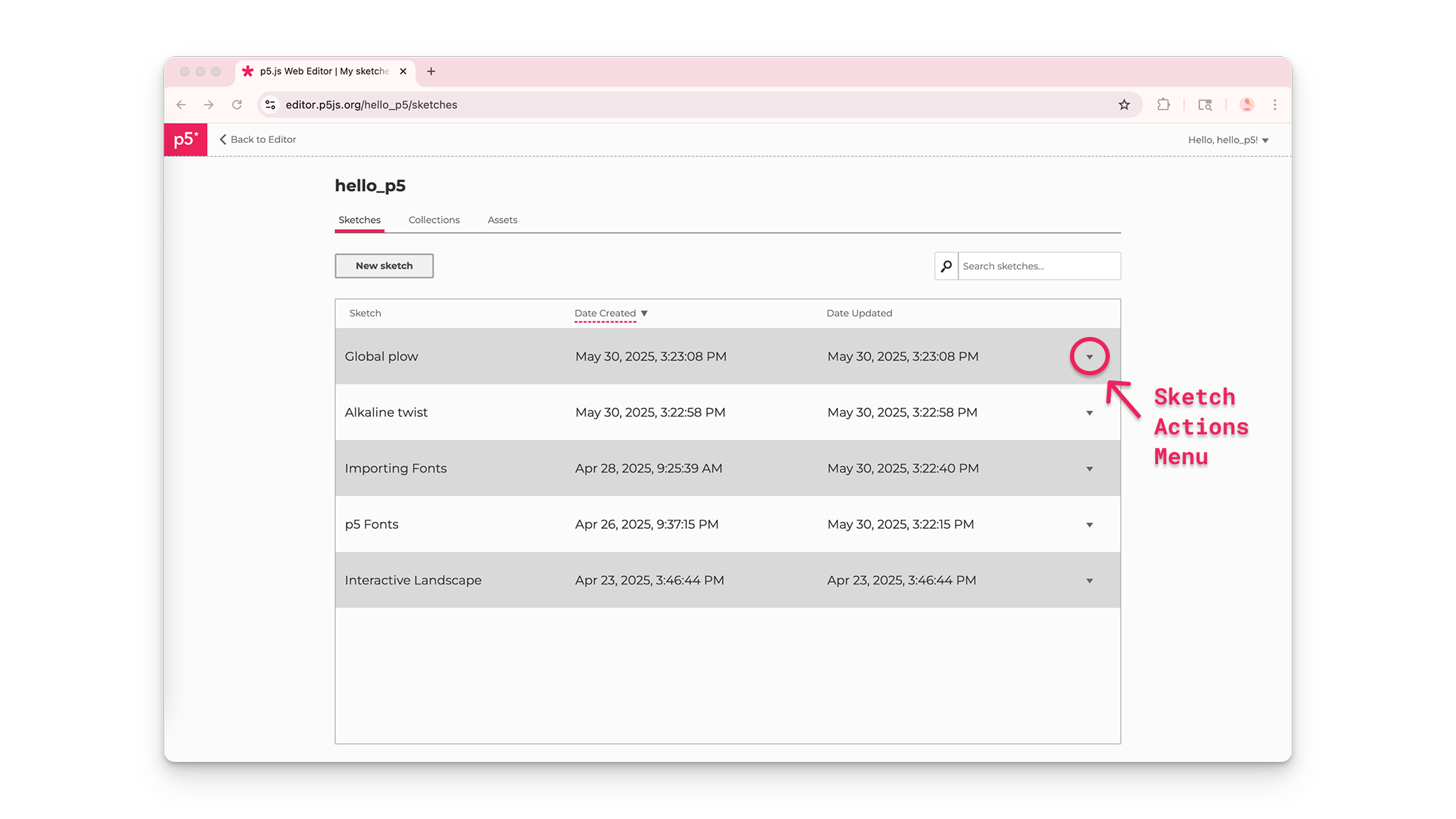Open actions menu for Global plow

1089,357
